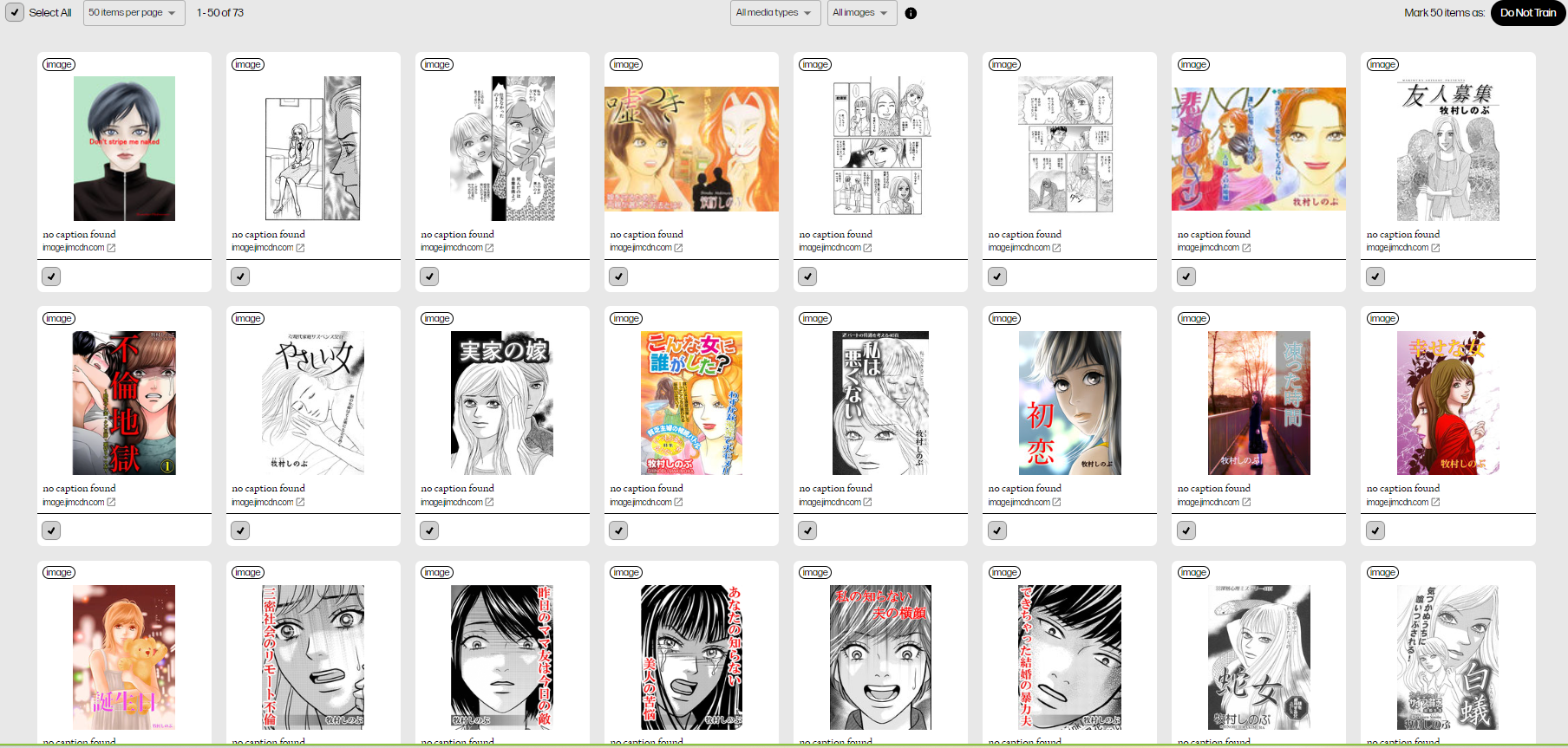Screen dimensions: 1568x748
Task: Follow image.jimcdn.com link on 初恋 card
Action: point(1019,502)
